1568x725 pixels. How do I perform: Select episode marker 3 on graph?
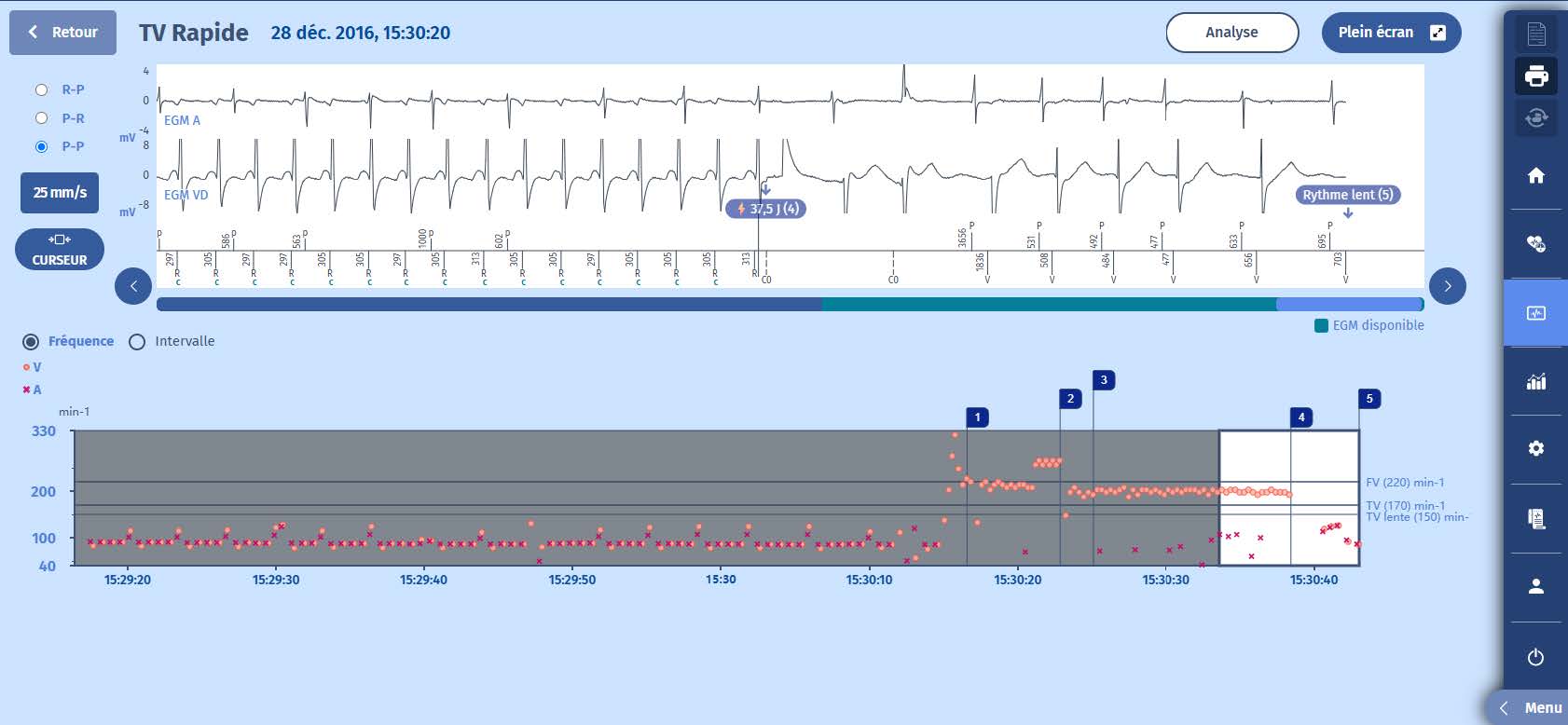tap(1104, 380)
